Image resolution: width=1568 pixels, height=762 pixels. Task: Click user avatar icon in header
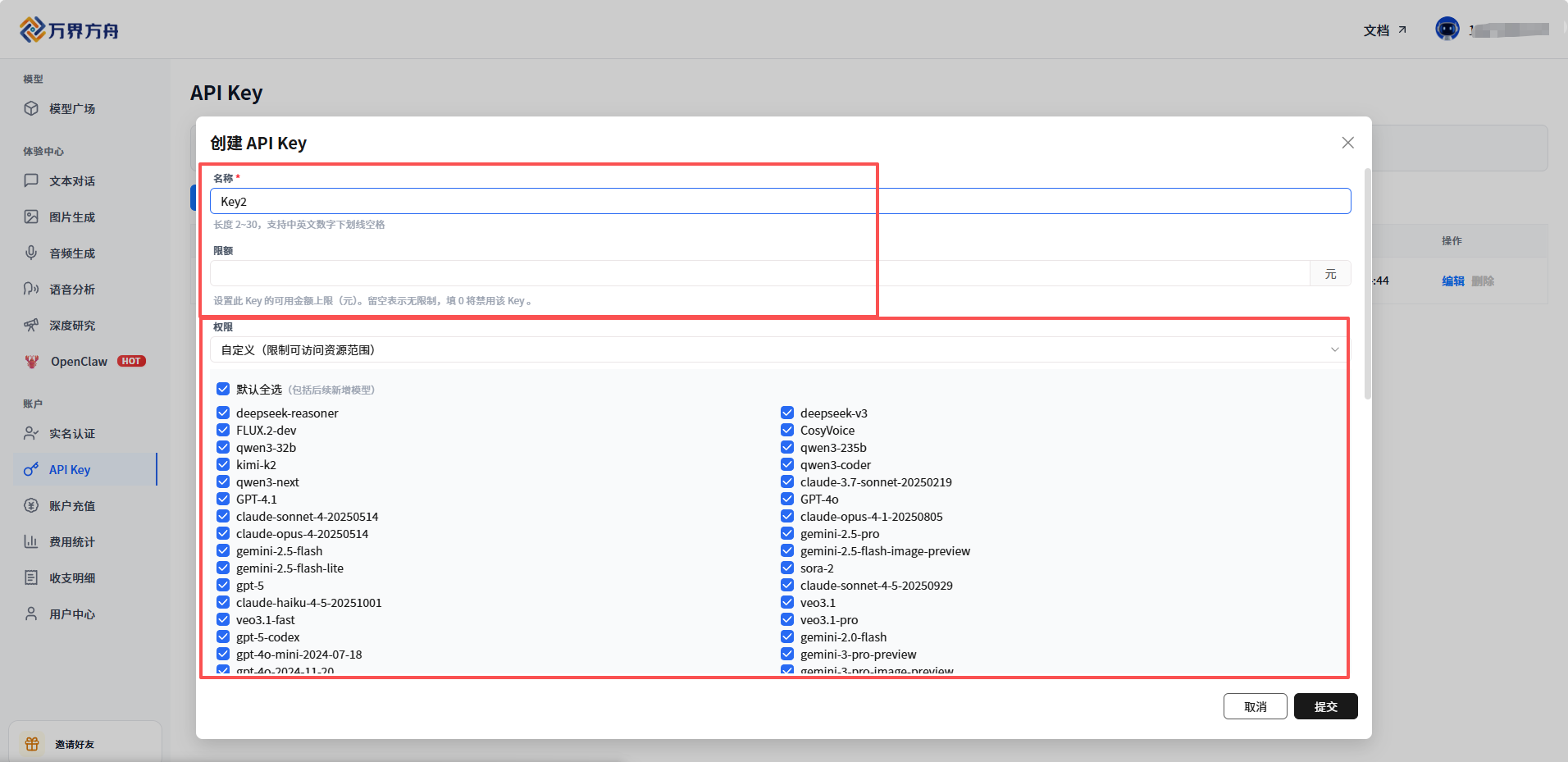coord(1447,30)
